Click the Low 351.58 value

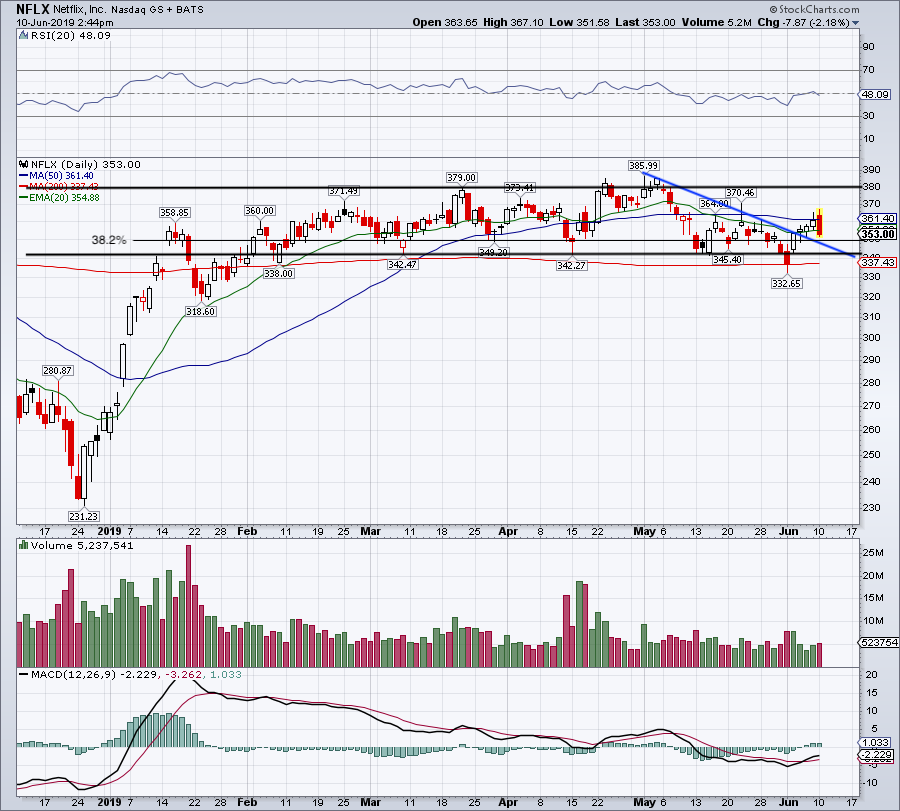click(579, 22)
